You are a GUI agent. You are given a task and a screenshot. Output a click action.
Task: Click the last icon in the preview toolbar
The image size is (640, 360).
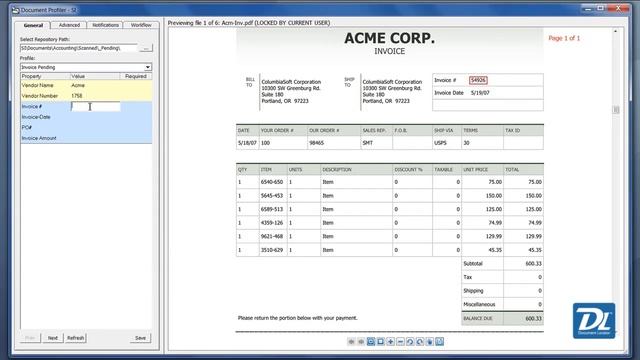(x=440, y=342)
